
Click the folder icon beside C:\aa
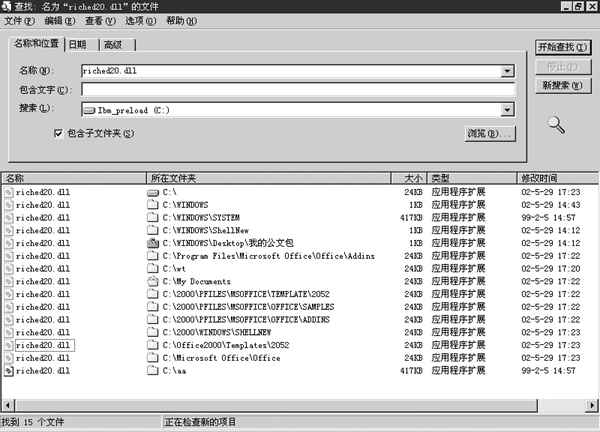click(153, 371)
